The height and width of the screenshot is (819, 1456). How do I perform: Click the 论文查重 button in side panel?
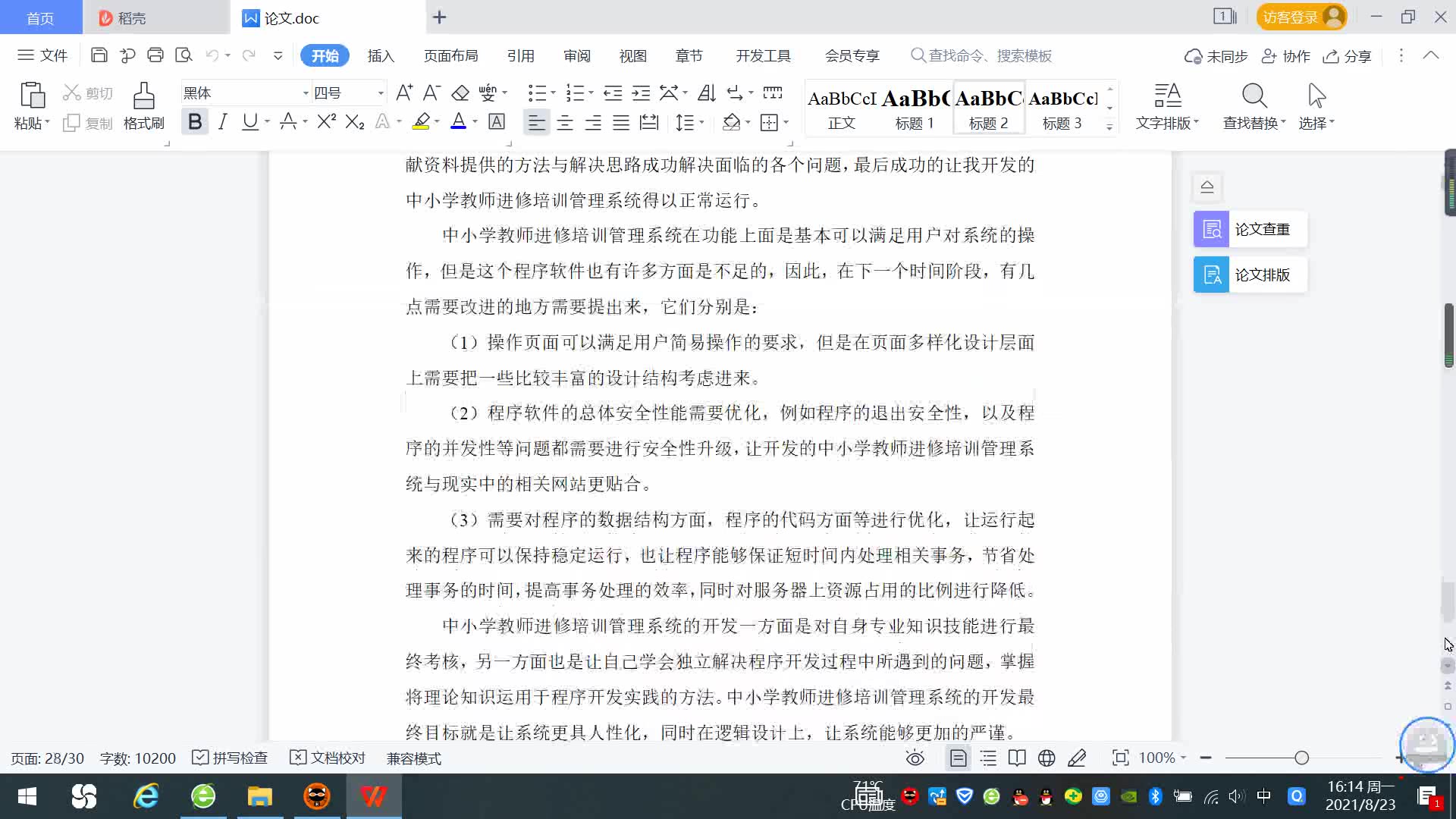click(1250, 229)
